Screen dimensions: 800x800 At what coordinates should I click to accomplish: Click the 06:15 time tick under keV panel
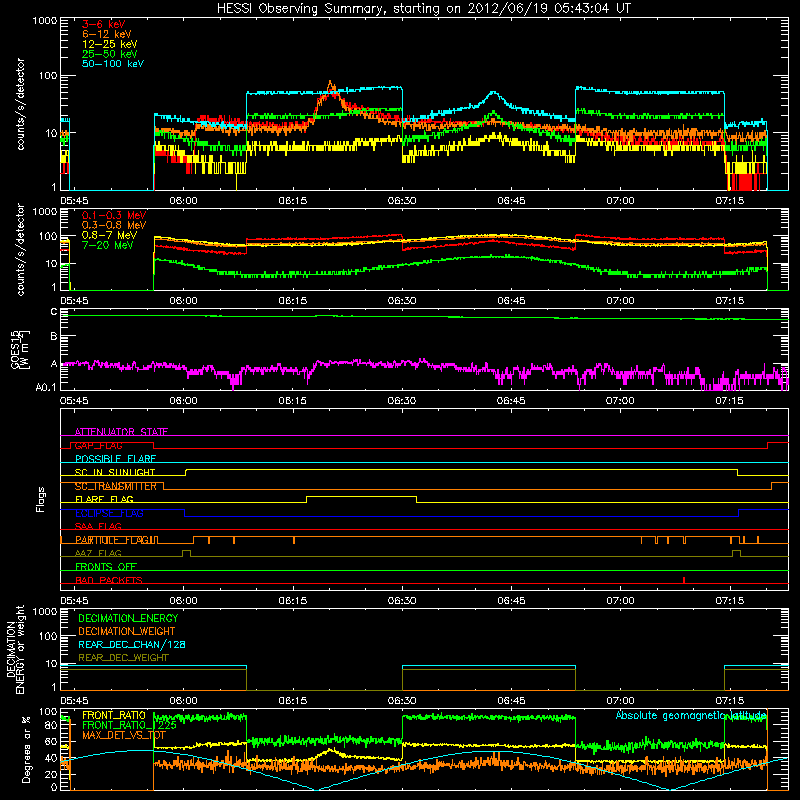293,201
